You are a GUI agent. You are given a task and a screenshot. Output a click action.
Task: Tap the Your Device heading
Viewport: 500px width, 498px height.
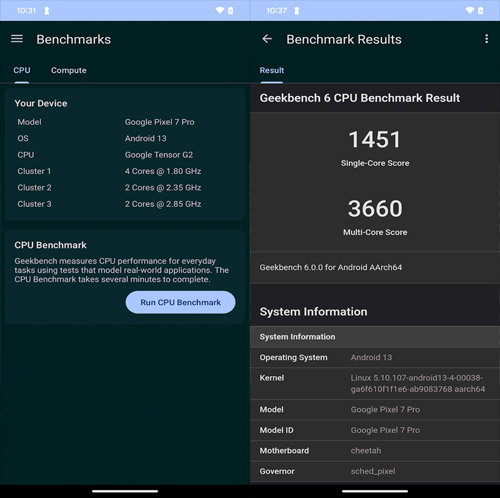(x=41, y=103)
